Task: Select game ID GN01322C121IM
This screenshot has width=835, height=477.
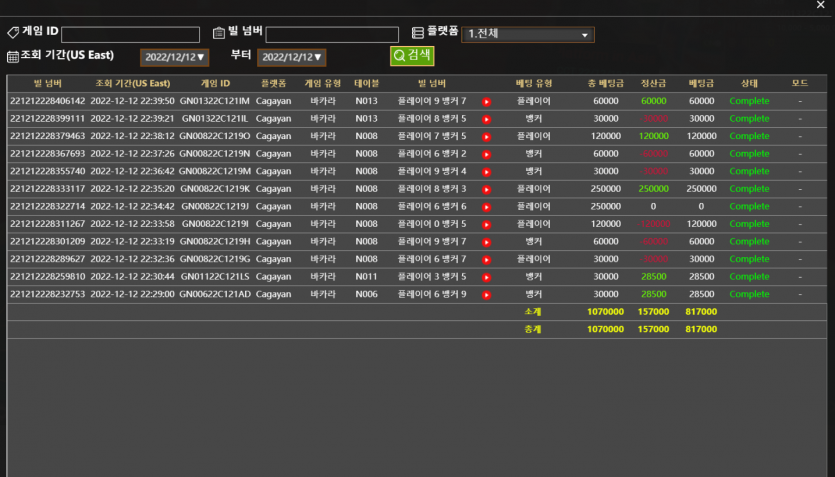Action: [x=215, y=101]
